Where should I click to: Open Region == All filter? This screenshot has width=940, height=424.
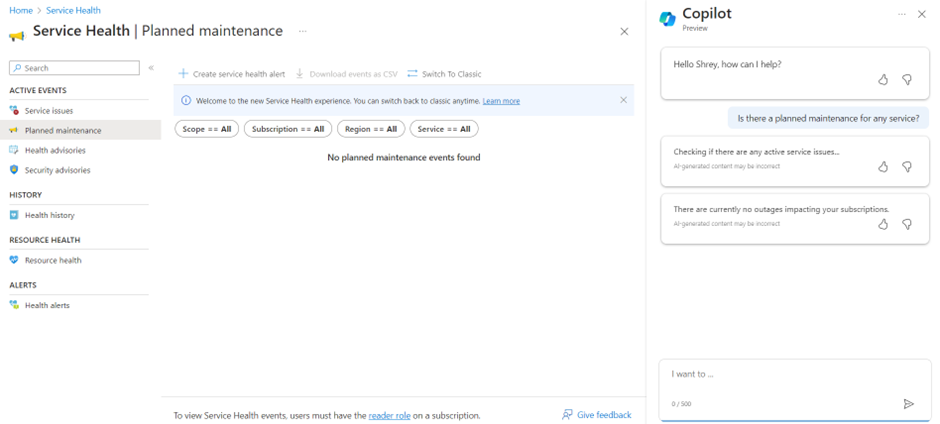click(x=371, y=129)
